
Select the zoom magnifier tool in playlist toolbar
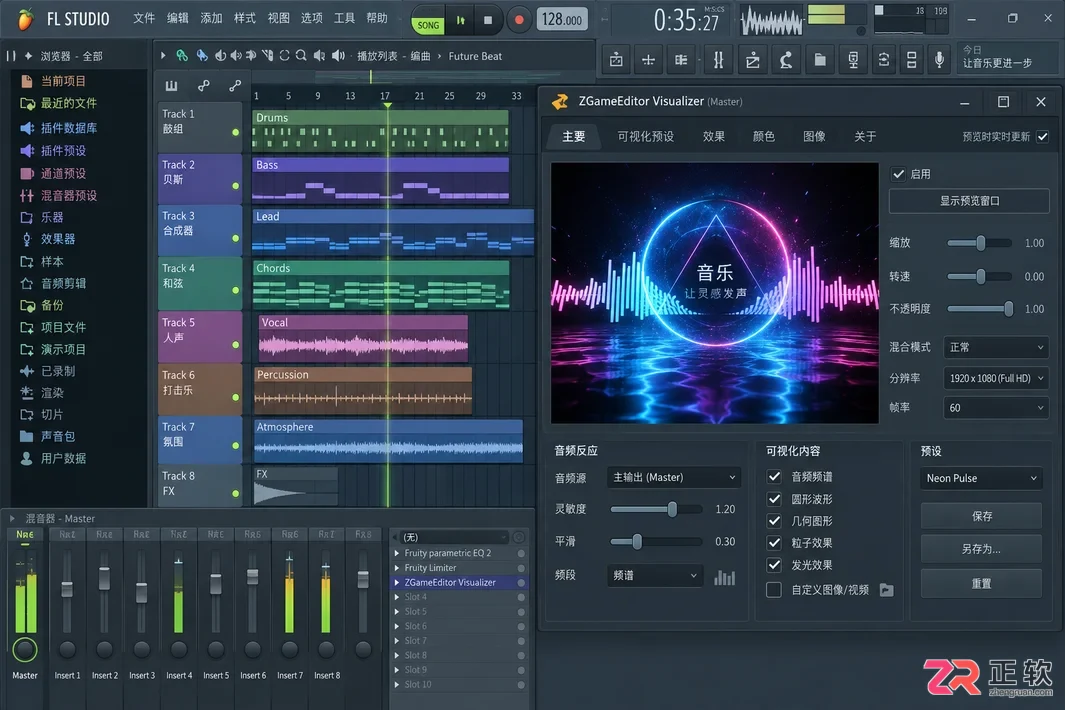[x=301, y=56]
